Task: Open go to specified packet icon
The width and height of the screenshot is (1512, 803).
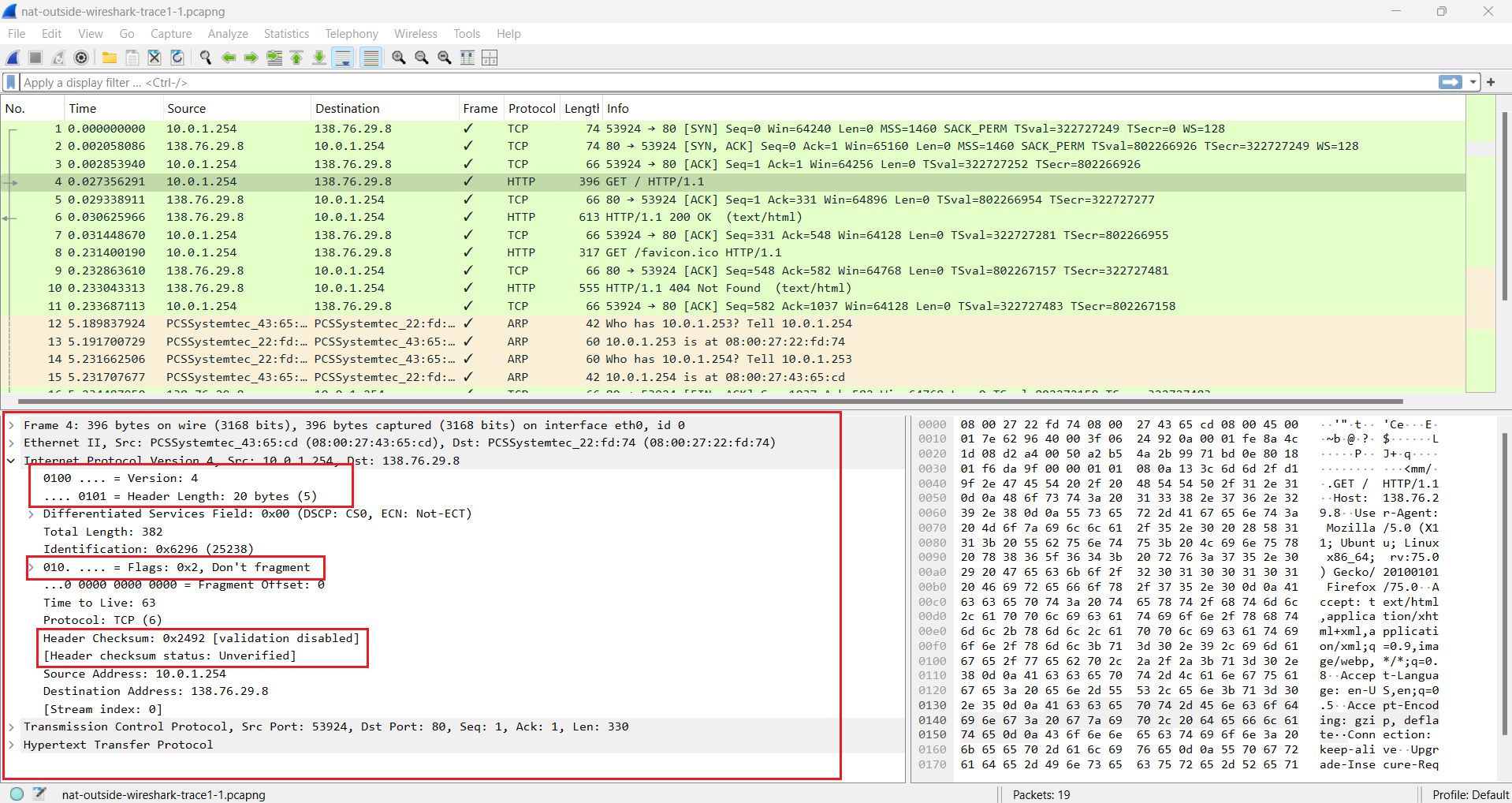Action: point(274,58)
